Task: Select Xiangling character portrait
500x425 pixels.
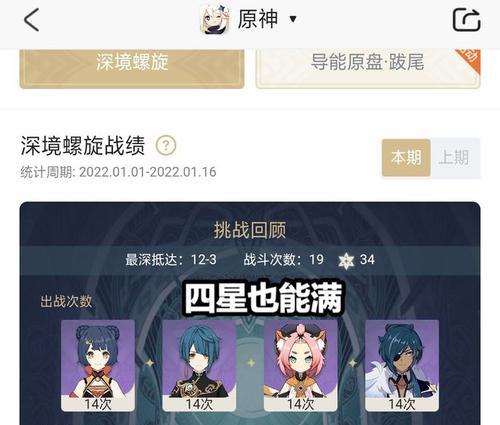Action: pos(98,365)
